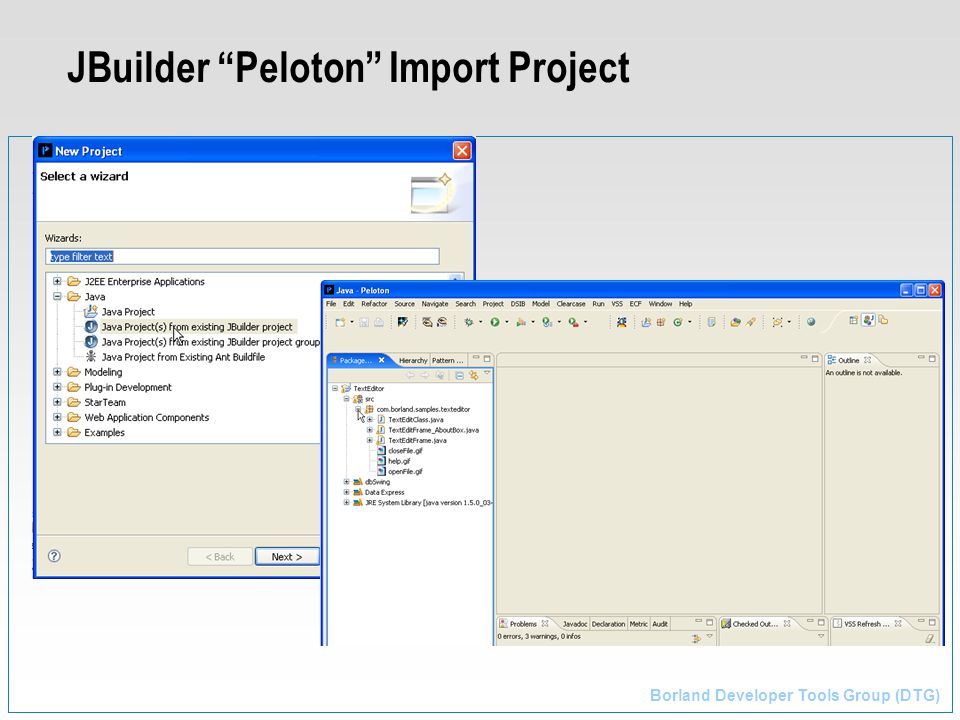Expand the Data Express library node
The image size is (960, 720).
(347, 492)
